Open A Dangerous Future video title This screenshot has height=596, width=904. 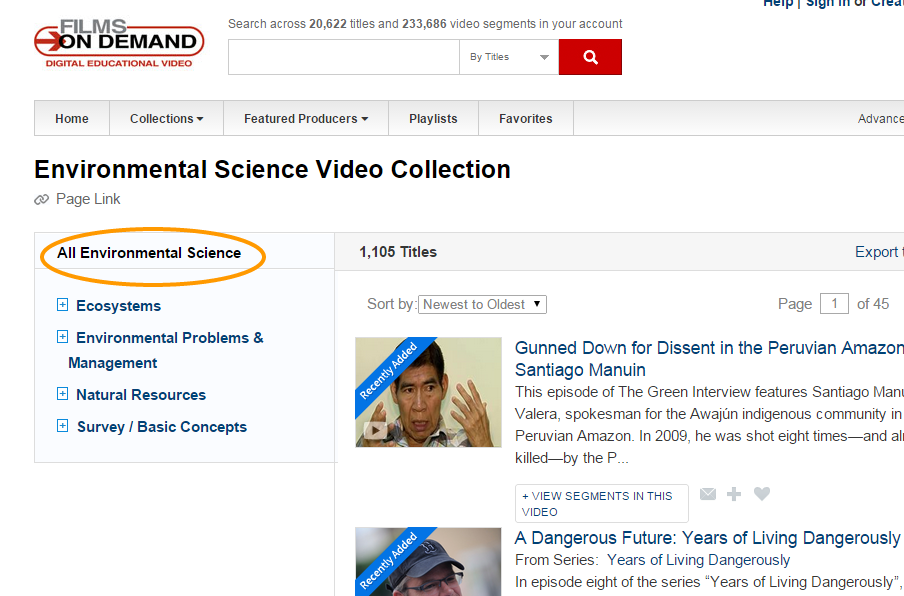(x=709, y=538)
